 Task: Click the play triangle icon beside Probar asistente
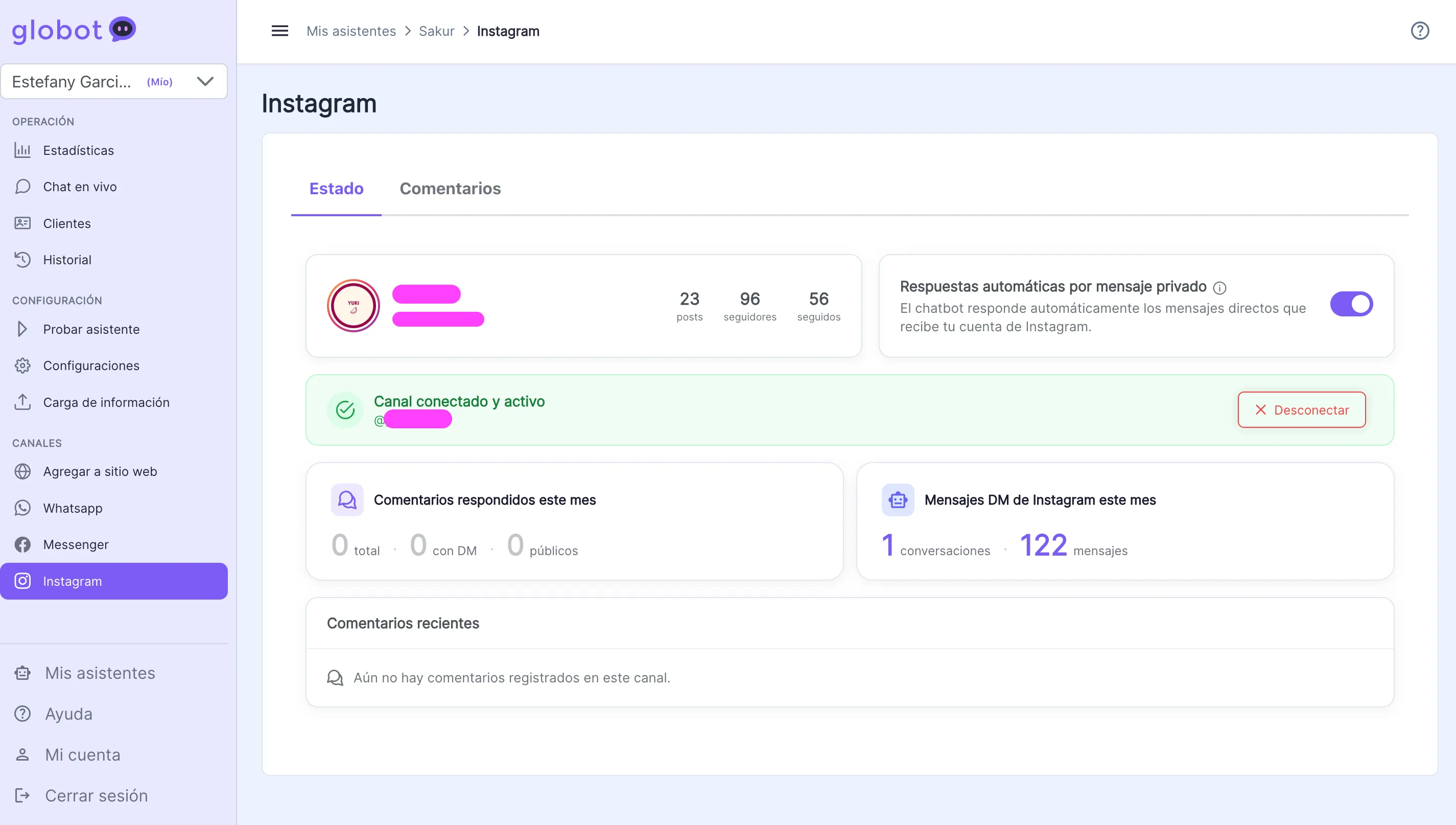22,329
